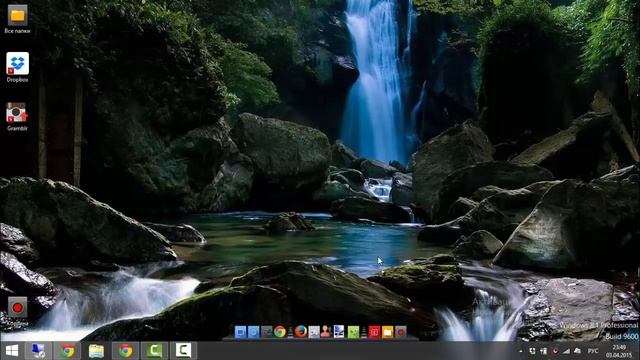
Task: Open the Windows Start button
Action: click(12, 351)
